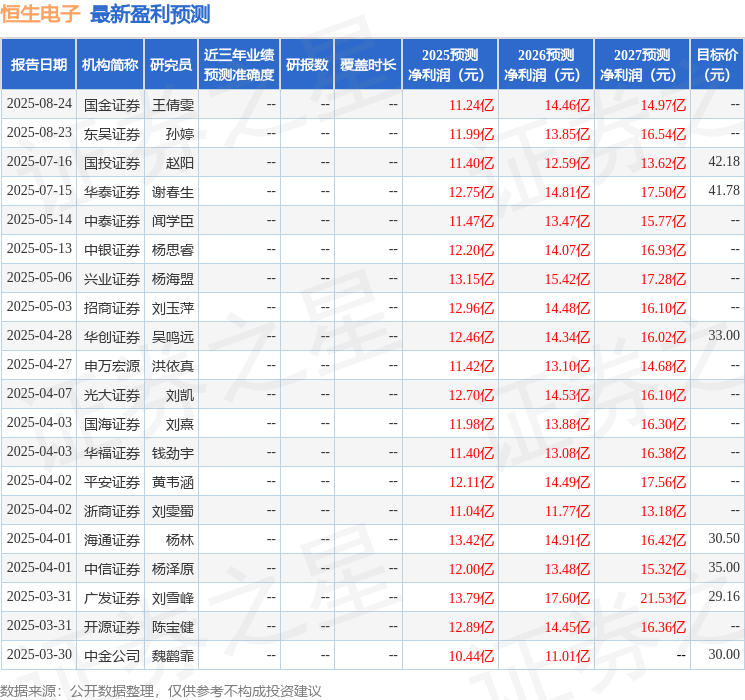The image size is (745, 700).
Task: Select the 17.56亿 forecast value
Action: [663, 482]
